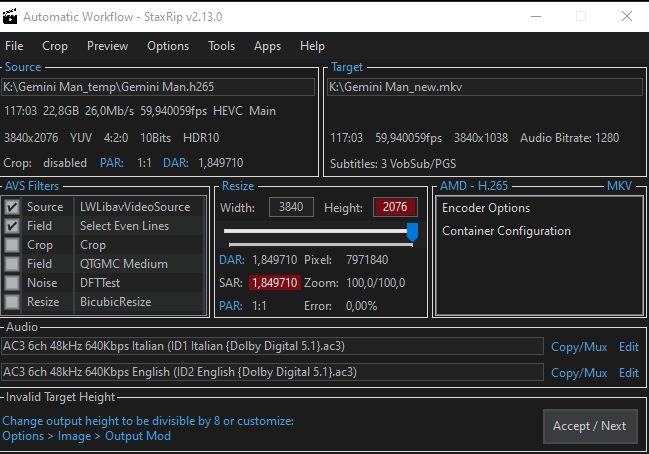Image resolution: width=649 pixels, height=454 pixels.
Task: Uncheck the Field Select Even Lines checkbox
Action: (12, 226)
